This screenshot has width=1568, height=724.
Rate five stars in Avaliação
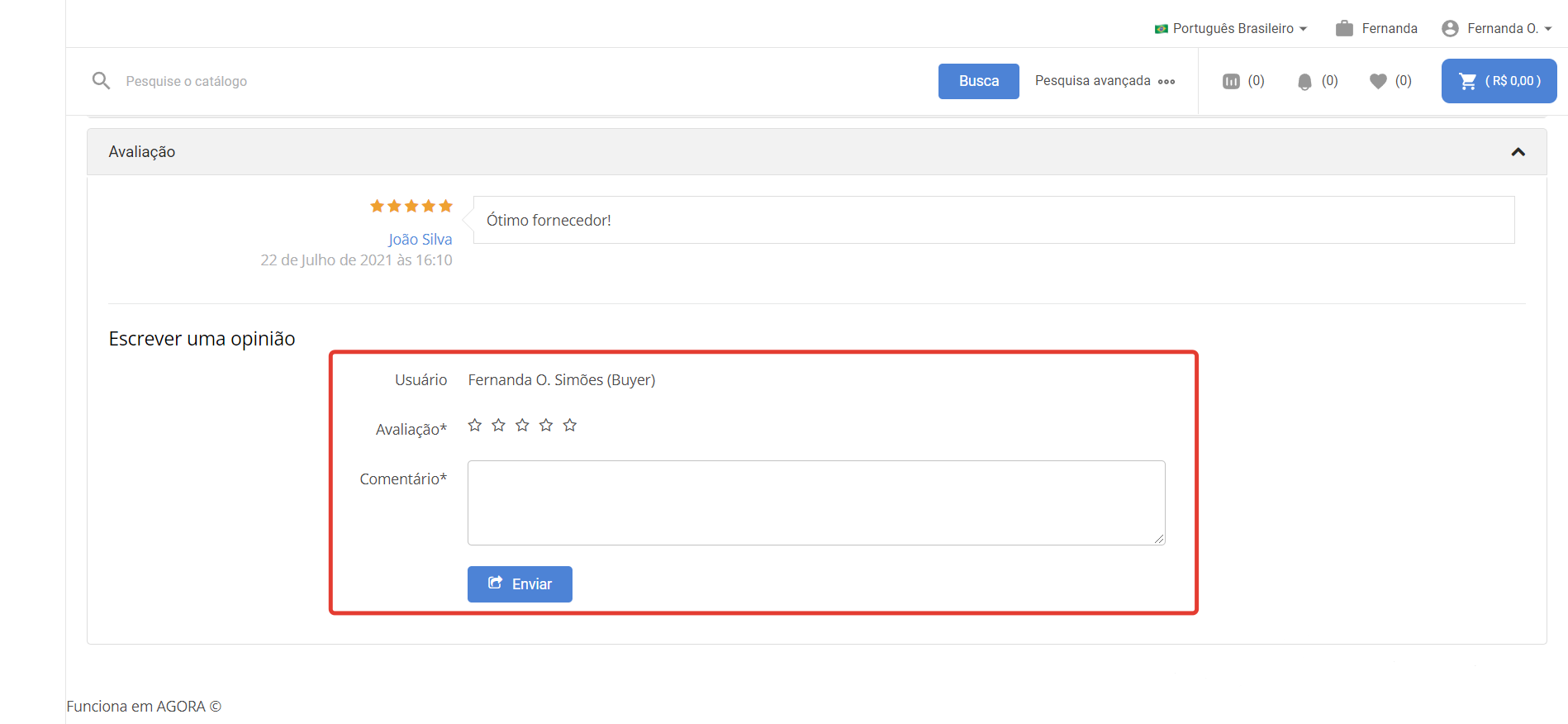(x=570, y=425)
